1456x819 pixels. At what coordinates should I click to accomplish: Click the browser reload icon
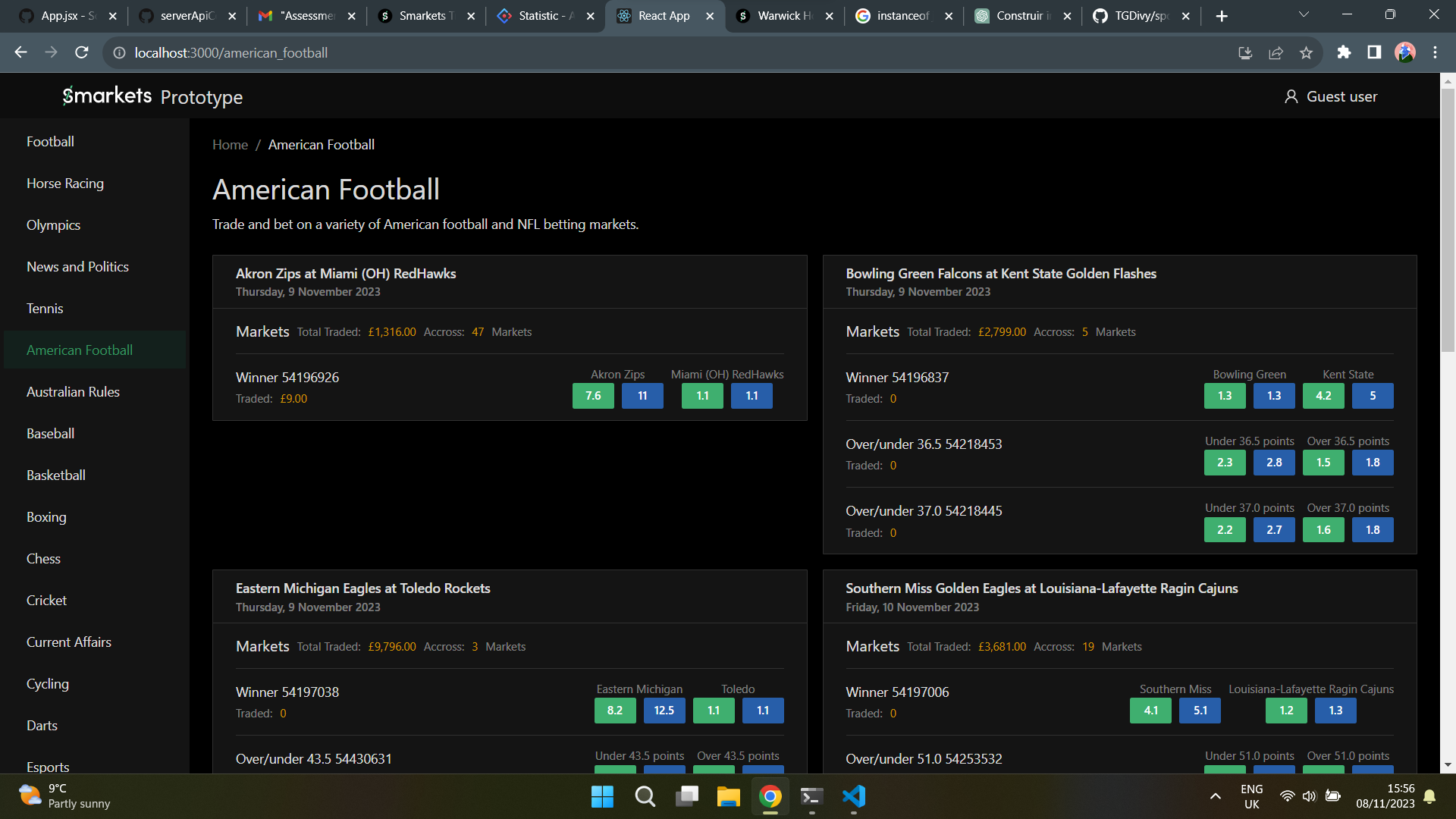click(82, 52)
